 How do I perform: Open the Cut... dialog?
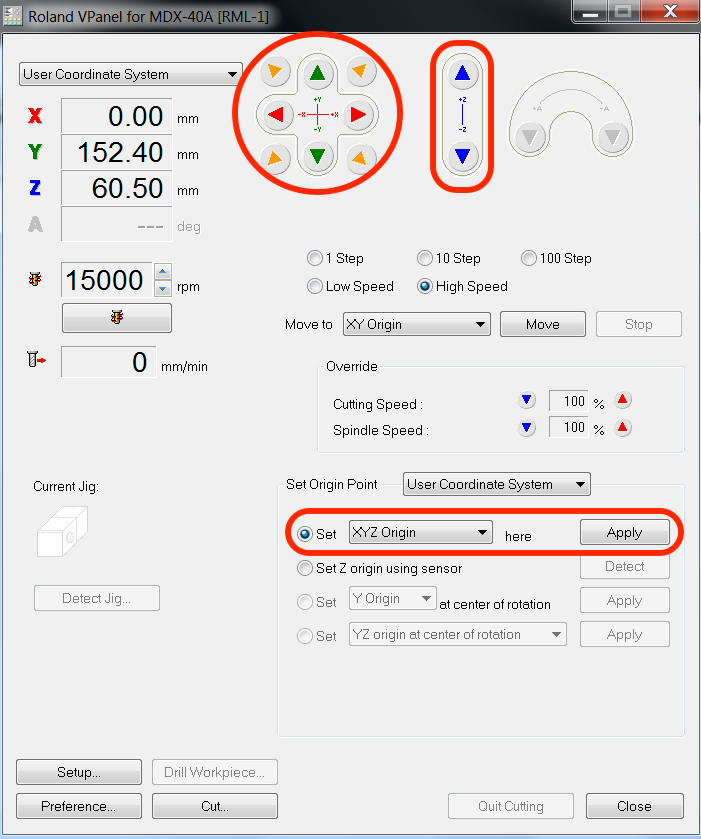(x=215, y=806)
